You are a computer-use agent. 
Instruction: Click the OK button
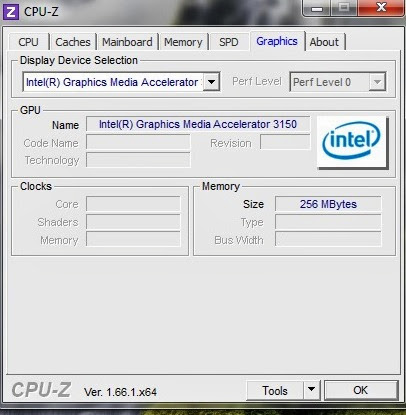coord(361,390)
